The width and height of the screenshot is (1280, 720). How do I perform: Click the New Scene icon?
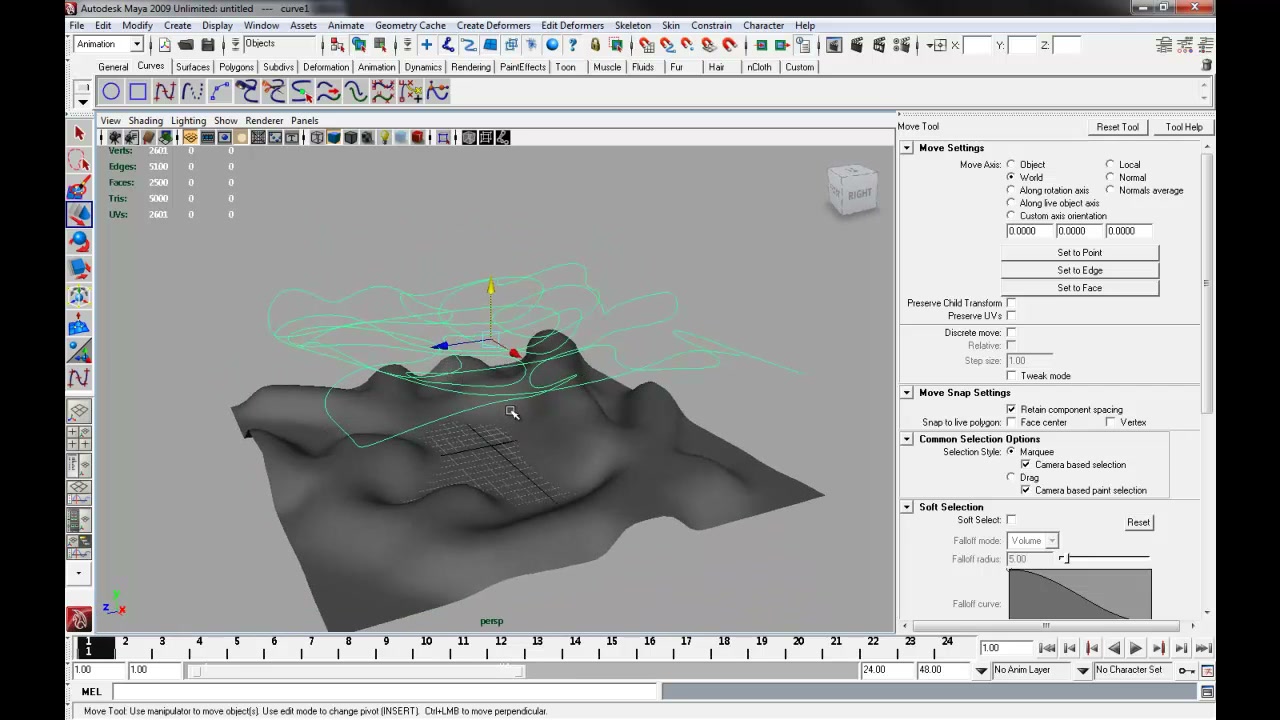coord(165,45)
